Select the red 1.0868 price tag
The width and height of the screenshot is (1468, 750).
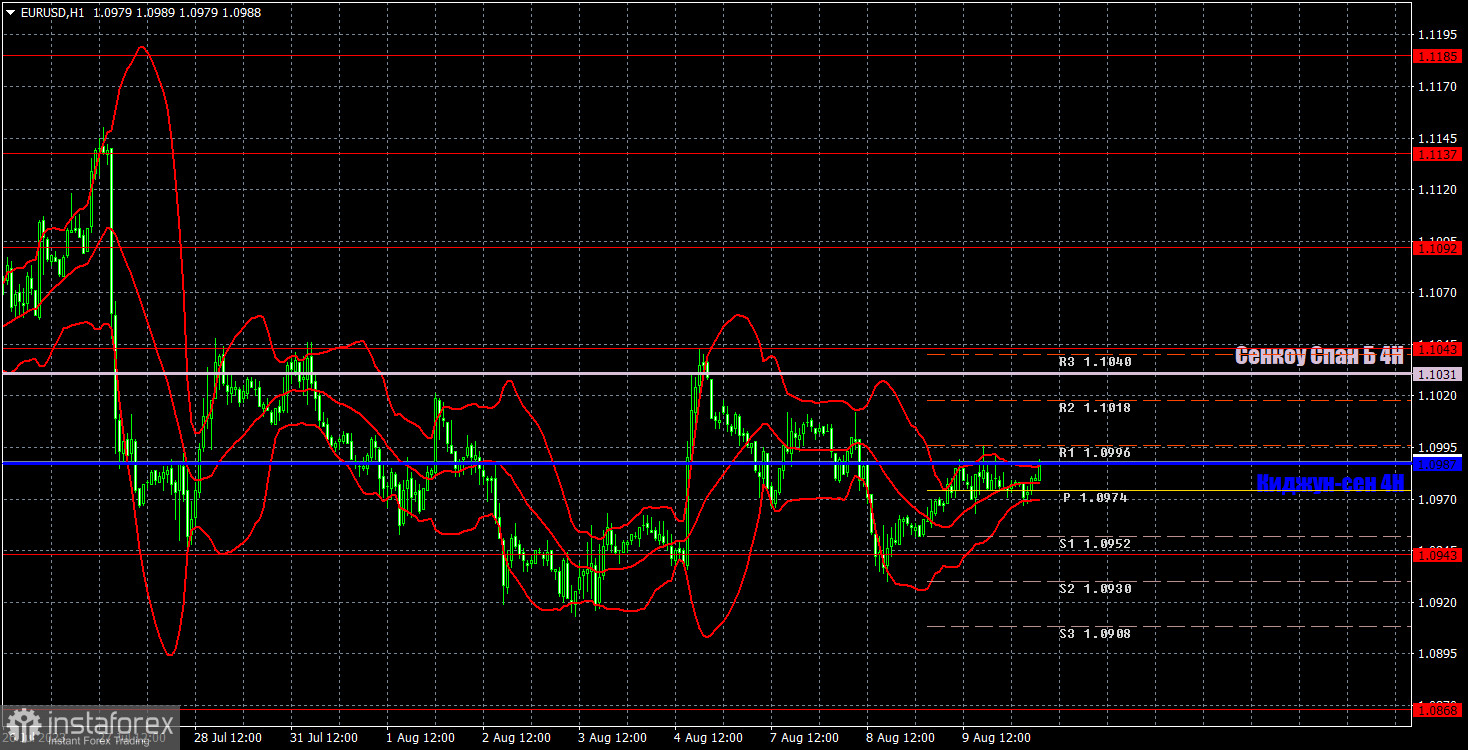coord(1439,709)
